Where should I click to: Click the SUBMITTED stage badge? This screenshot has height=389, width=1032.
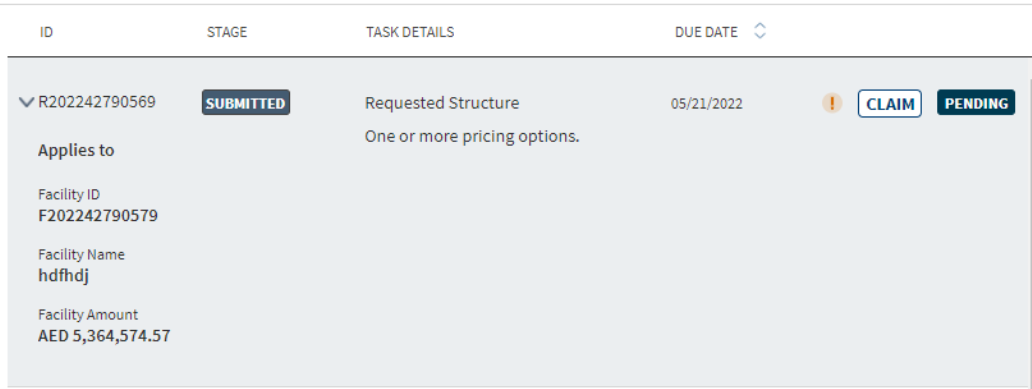point(245,103)
